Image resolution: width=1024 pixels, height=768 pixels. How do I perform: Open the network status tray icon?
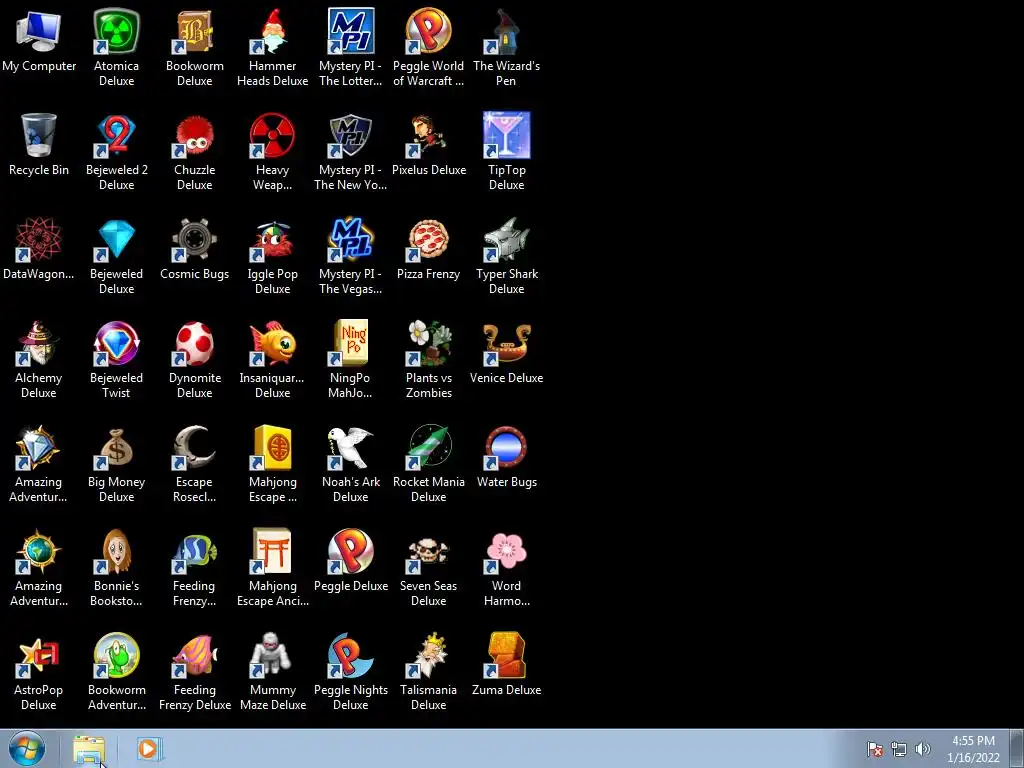899,749
